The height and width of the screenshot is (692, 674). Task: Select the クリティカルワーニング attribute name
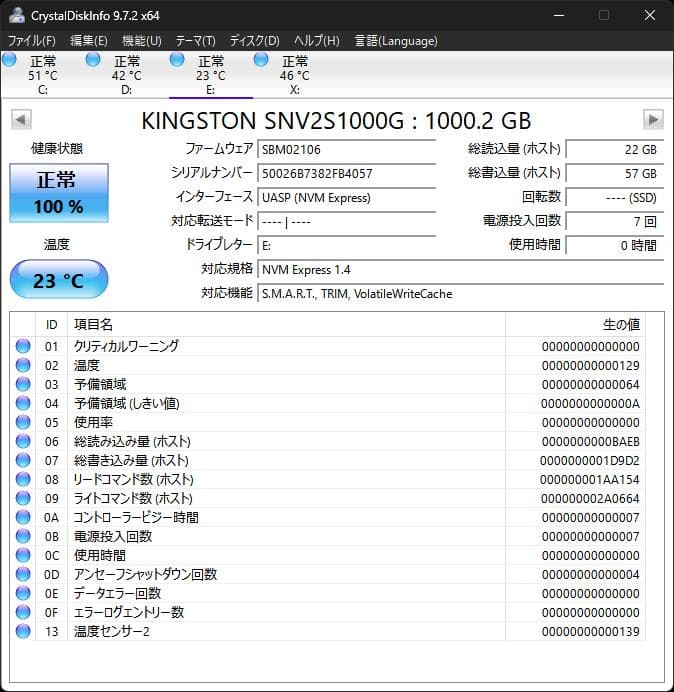click(126, 346)
